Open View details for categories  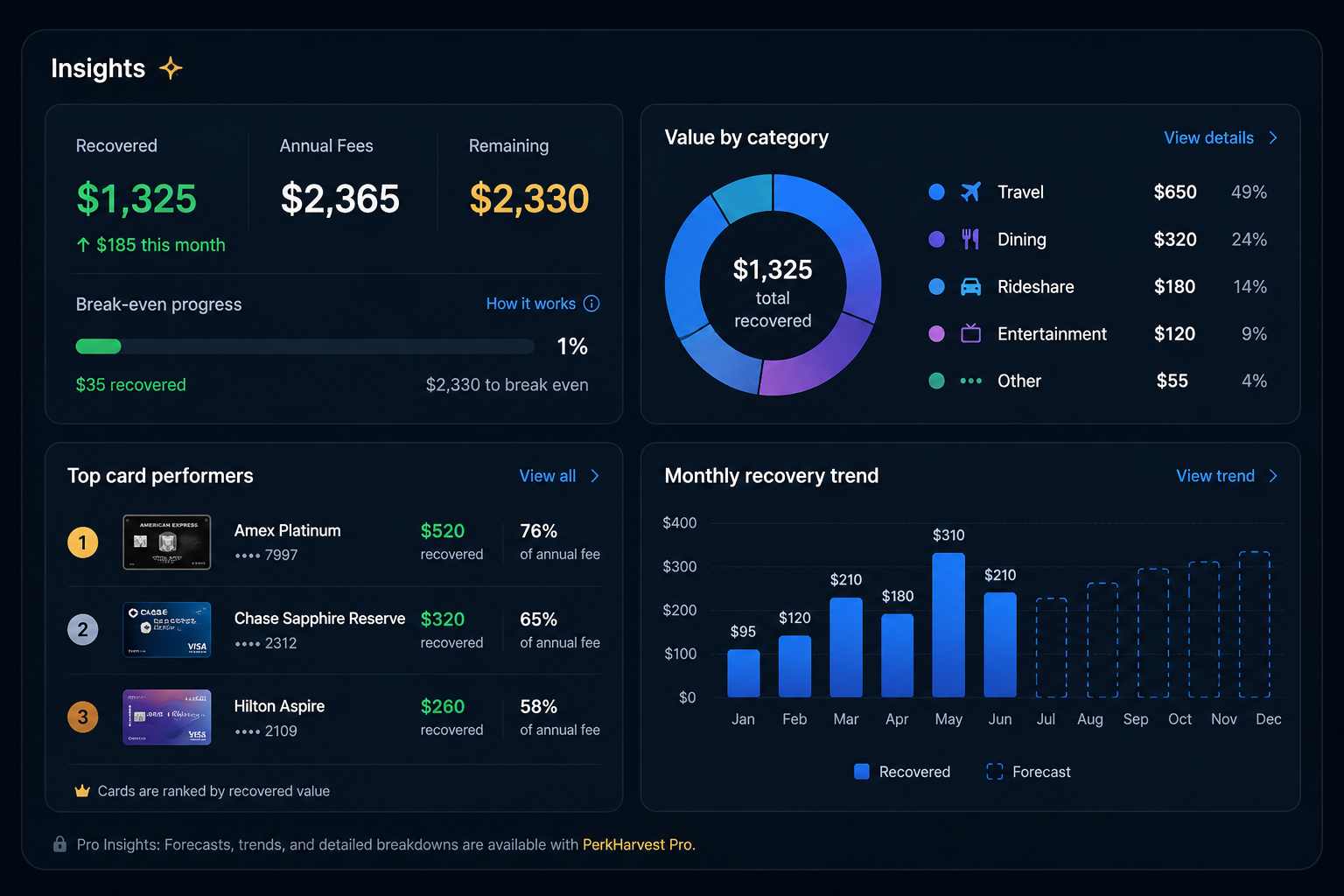tap(1208, 137)
